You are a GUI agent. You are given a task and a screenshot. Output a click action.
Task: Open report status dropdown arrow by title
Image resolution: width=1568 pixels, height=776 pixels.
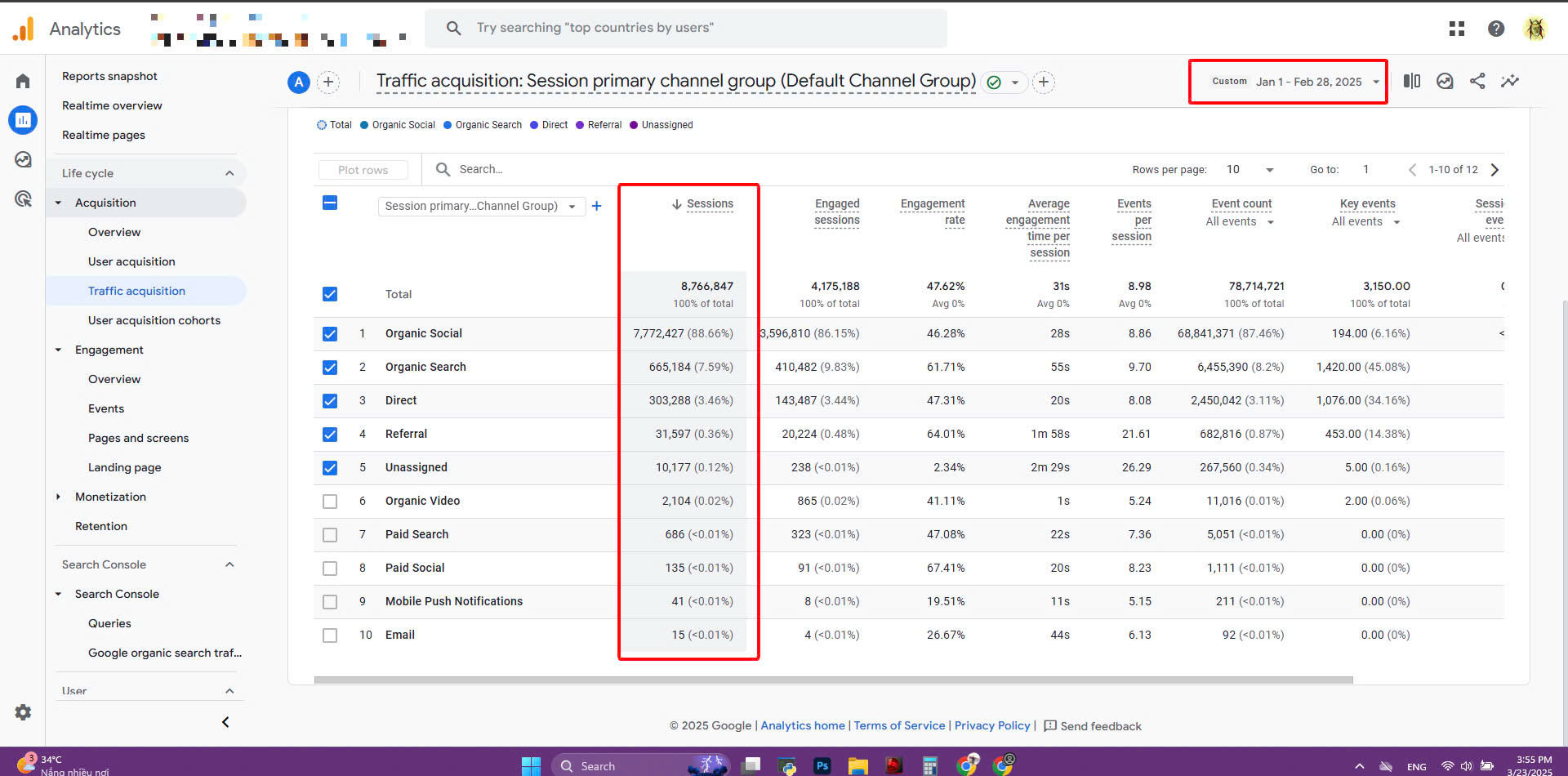pyautogui.click(x=1014, y=83)
